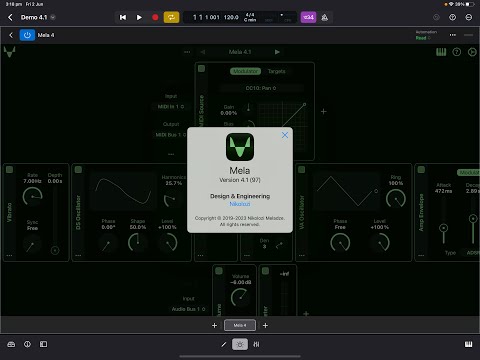The image size is (480, 360).
Task: Open MIDI In 1 input dropdown
Action: pyautogui.click(x=171, y=107)
